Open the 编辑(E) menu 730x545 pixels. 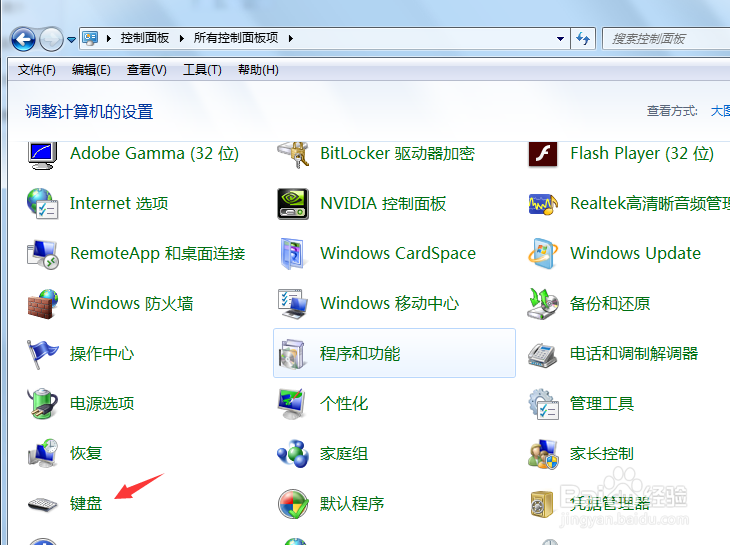click(x=91, y=70)
